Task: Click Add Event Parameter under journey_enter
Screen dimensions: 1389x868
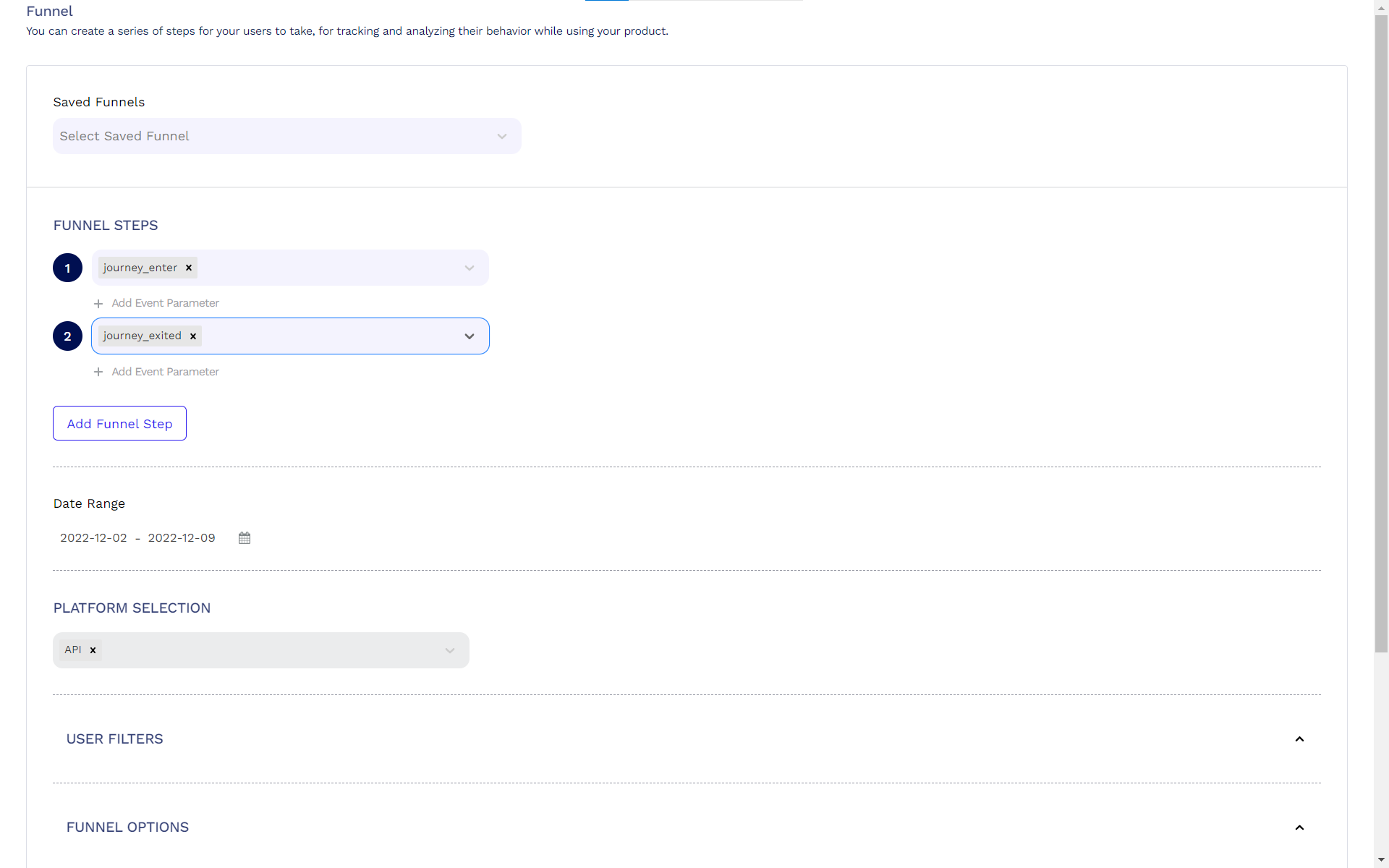Action: tap(156, 303)
